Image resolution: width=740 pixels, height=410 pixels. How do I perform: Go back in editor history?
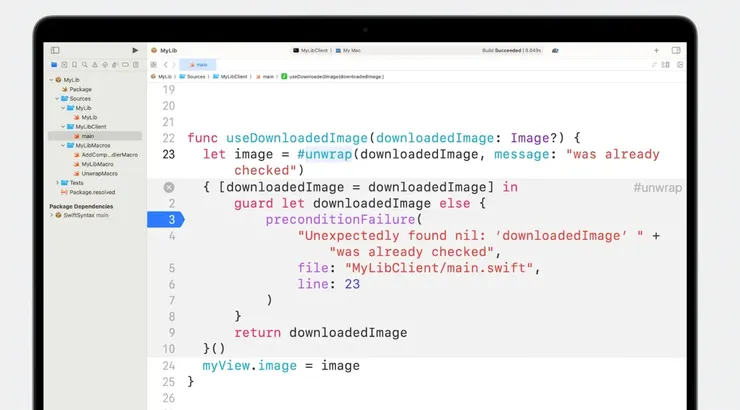pyautogui.click(x=166, y=65)
